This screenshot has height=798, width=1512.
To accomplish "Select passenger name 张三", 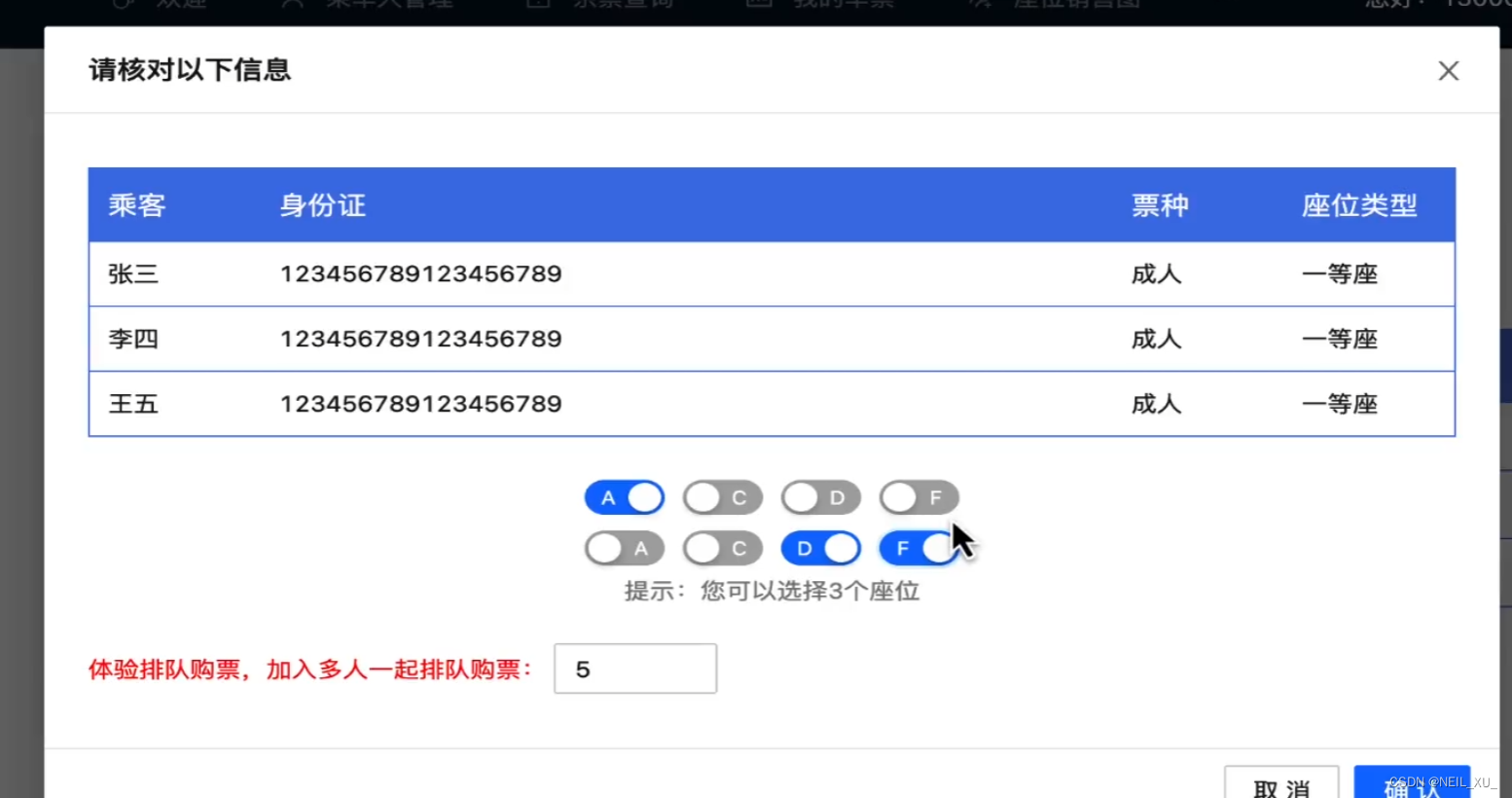I will pos(133,274).
